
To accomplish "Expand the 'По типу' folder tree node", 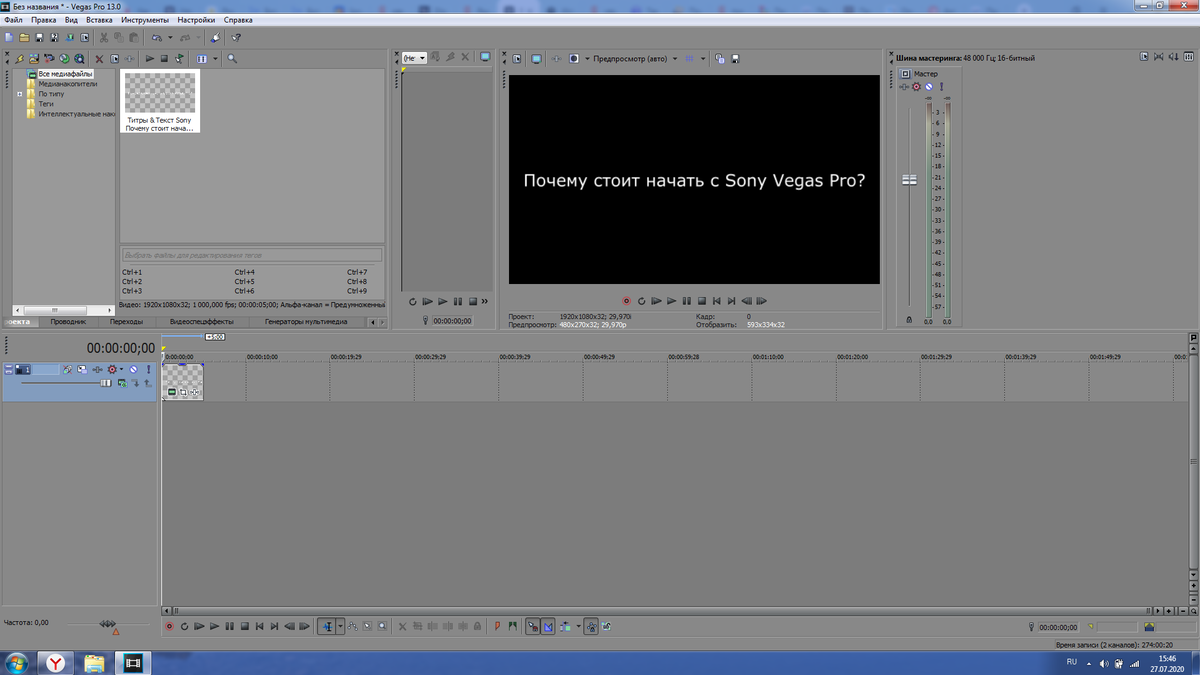I will tap(19, 94).
